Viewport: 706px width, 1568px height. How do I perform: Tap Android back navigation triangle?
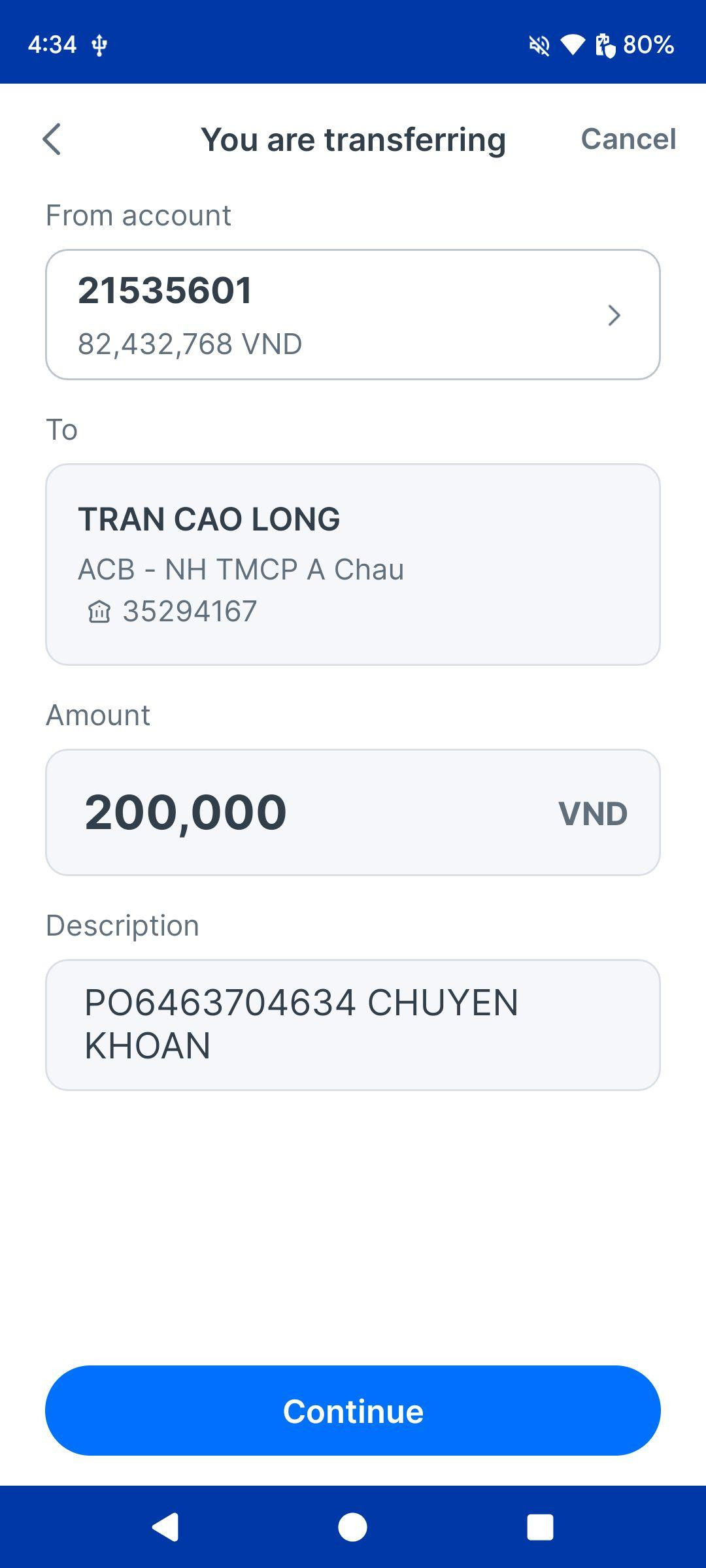click(165, 1527)
